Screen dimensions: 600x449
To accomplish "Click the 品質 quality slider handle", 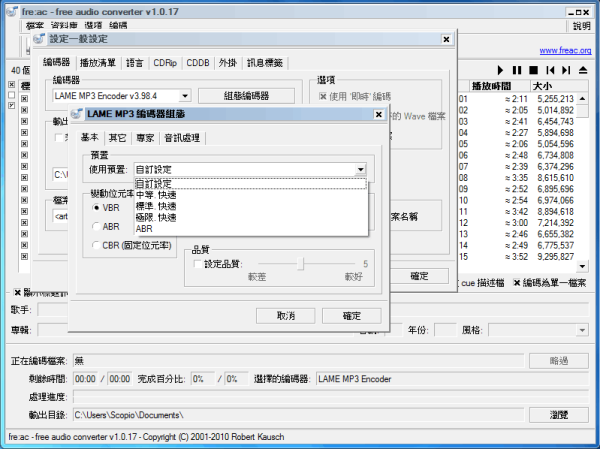I will coord(301,264).
